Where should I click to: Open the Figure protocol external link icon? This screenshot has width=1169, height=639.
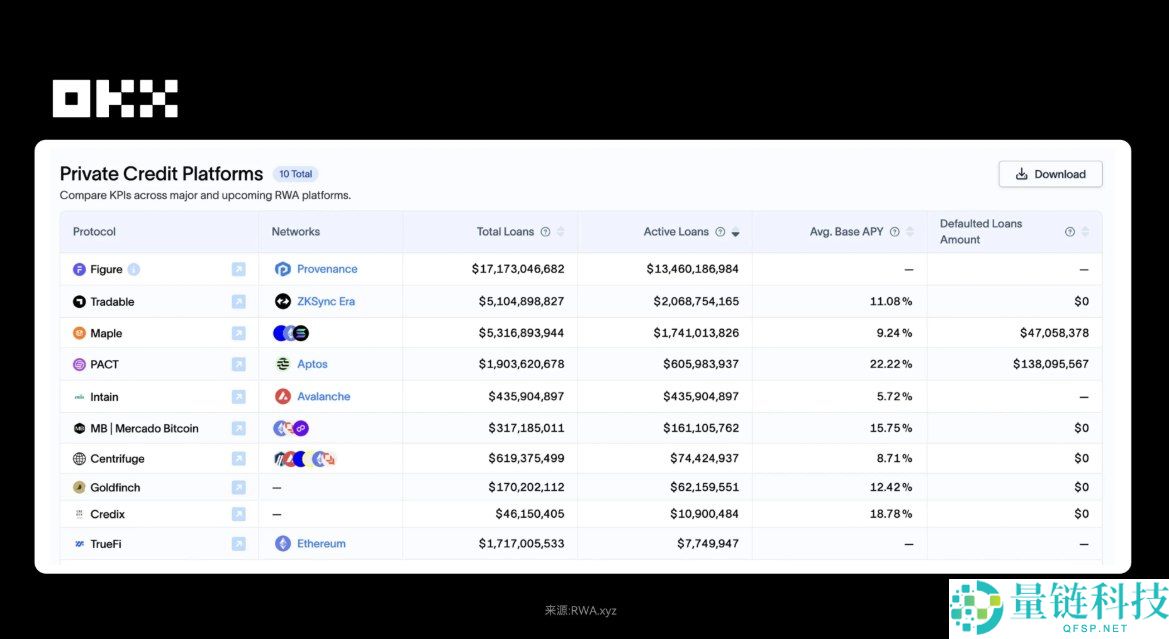tap(238, 269)
